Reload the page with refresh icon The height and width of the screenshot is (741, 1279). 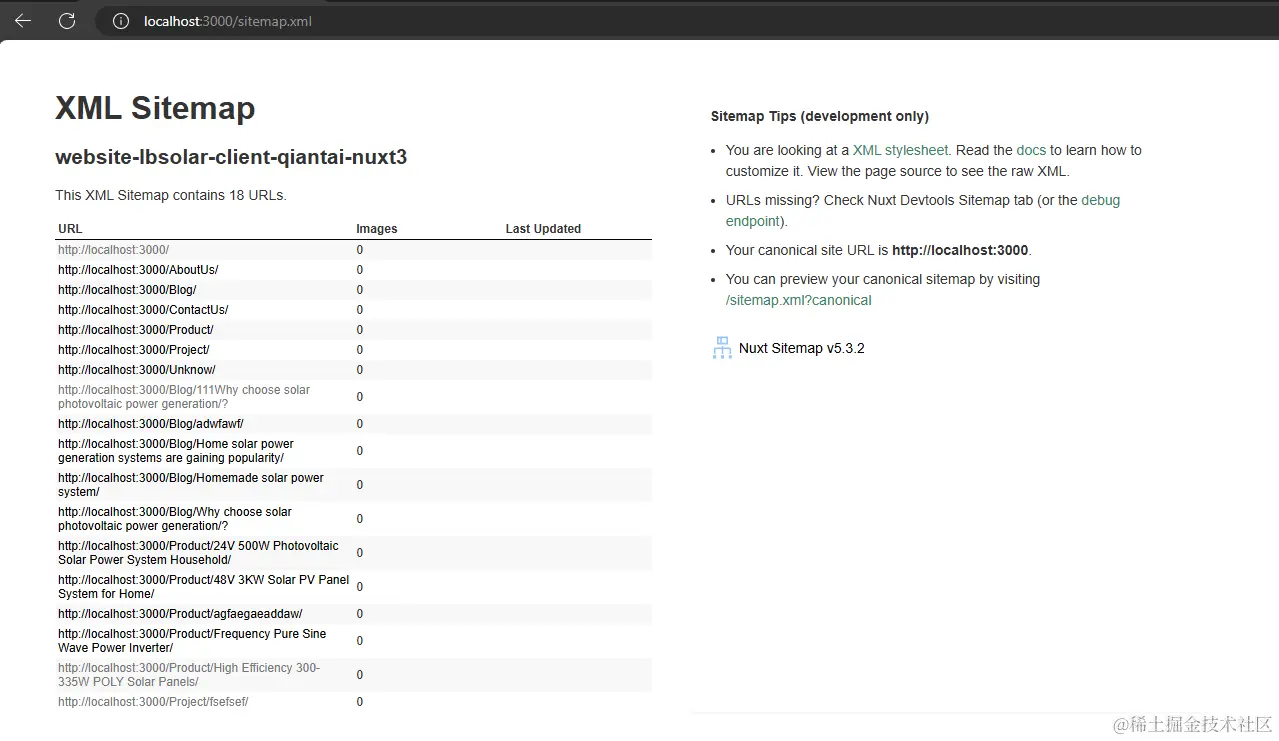coord(67,21)
